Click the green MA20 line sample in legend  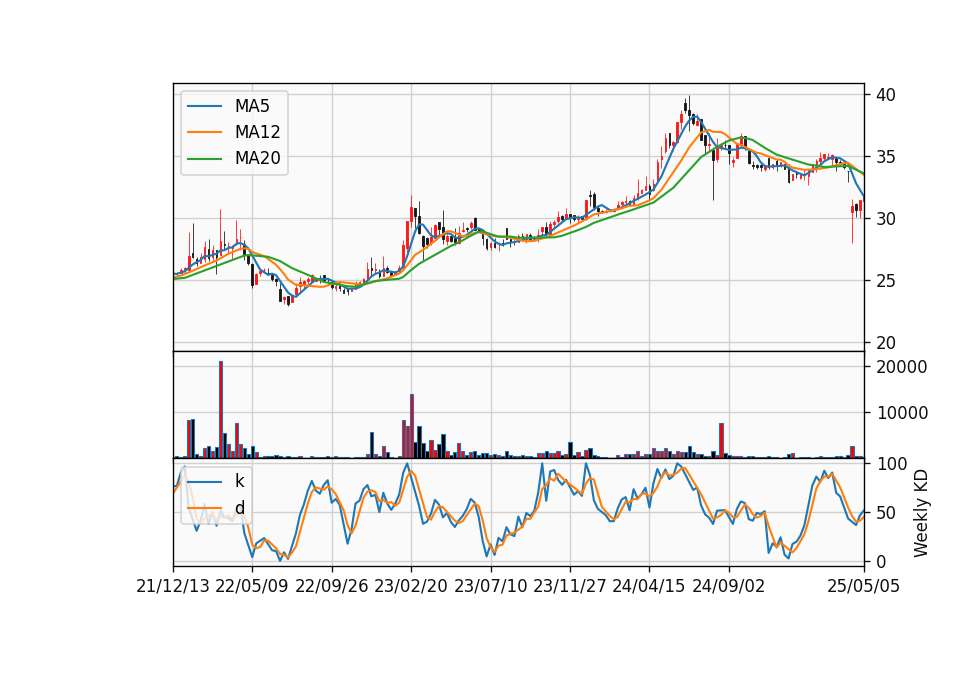pyautogui.click(x=204, y=159)
